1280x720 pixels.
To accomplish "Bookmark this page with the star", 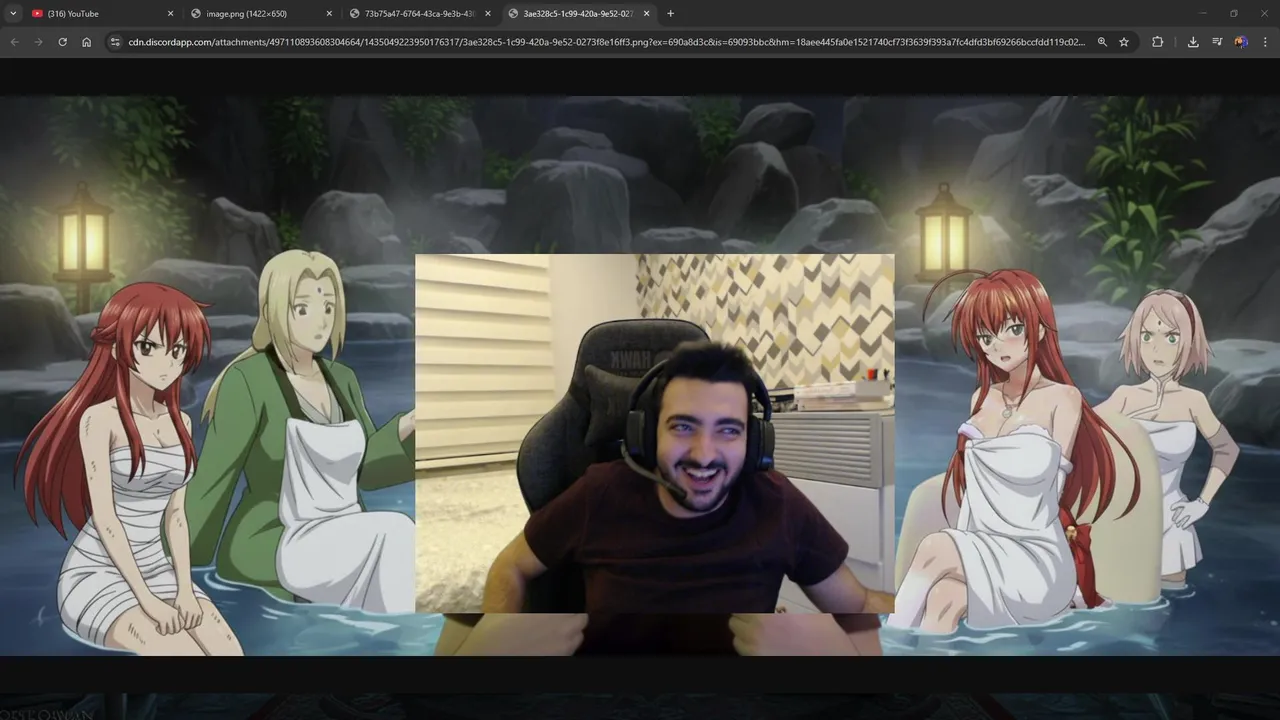I will click(x=1124, y=42).
